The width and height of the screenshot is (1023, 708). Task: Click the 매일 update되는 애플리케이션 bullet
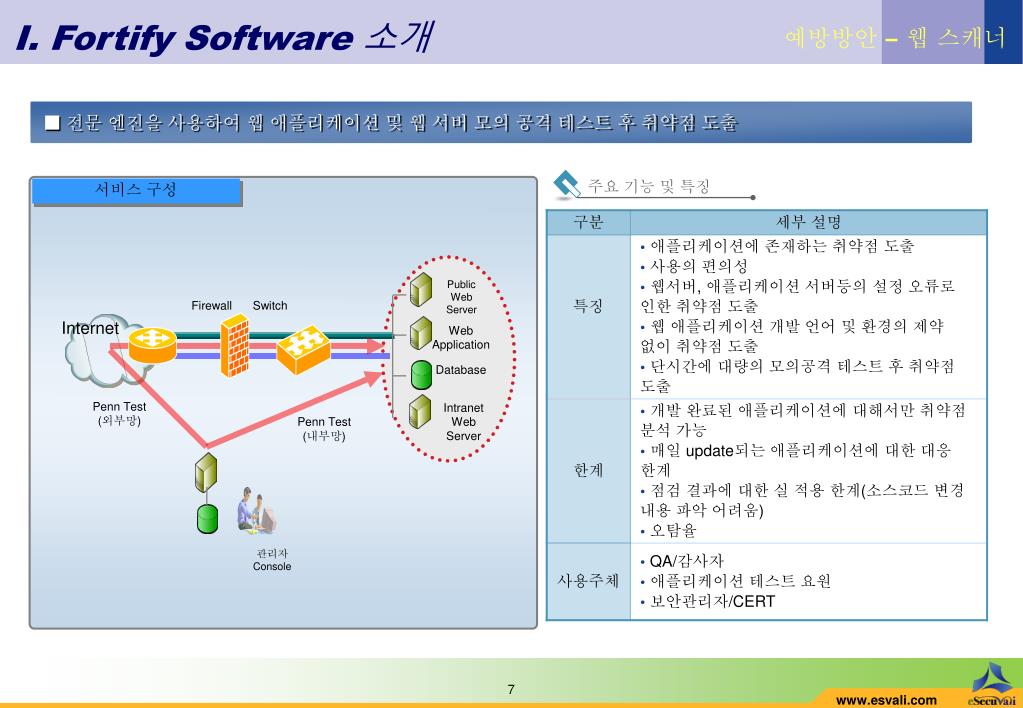pos(796,459)
